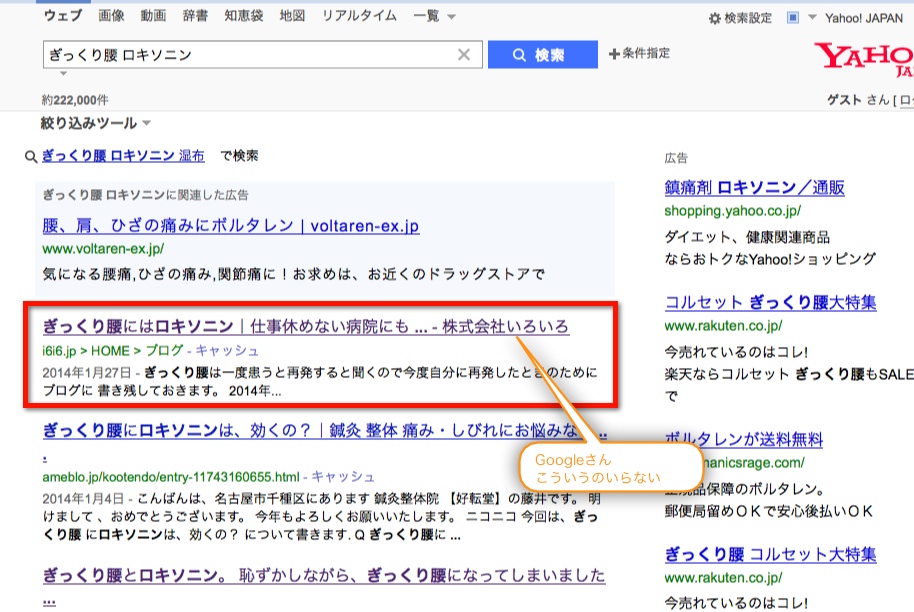Open search settings via the gear icon
This screenshot has width=914, height=612.
coord(715,16)
